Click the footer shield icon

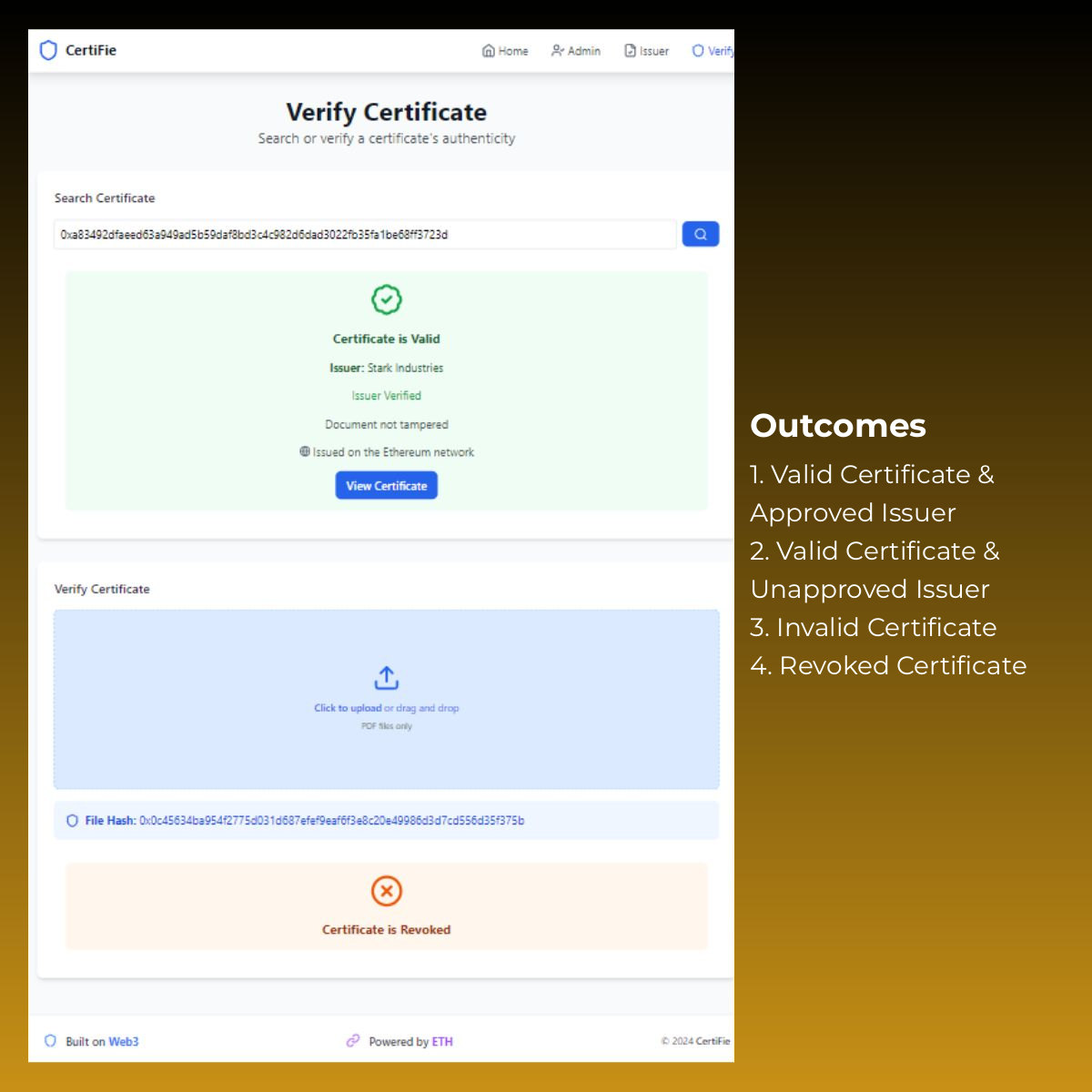coord(50,1041)
